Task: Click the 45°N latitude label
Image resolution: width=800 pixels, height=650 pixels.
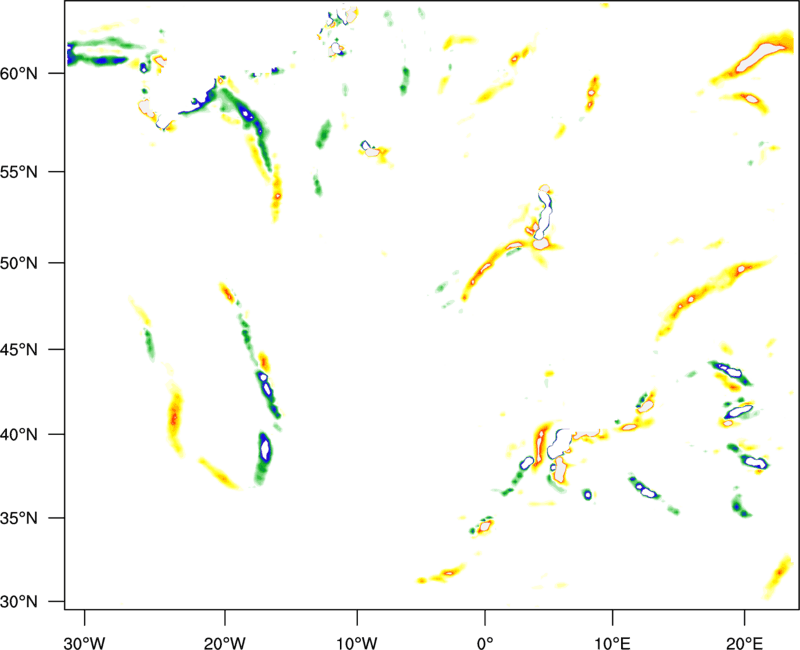Action: tap(19, 350)
